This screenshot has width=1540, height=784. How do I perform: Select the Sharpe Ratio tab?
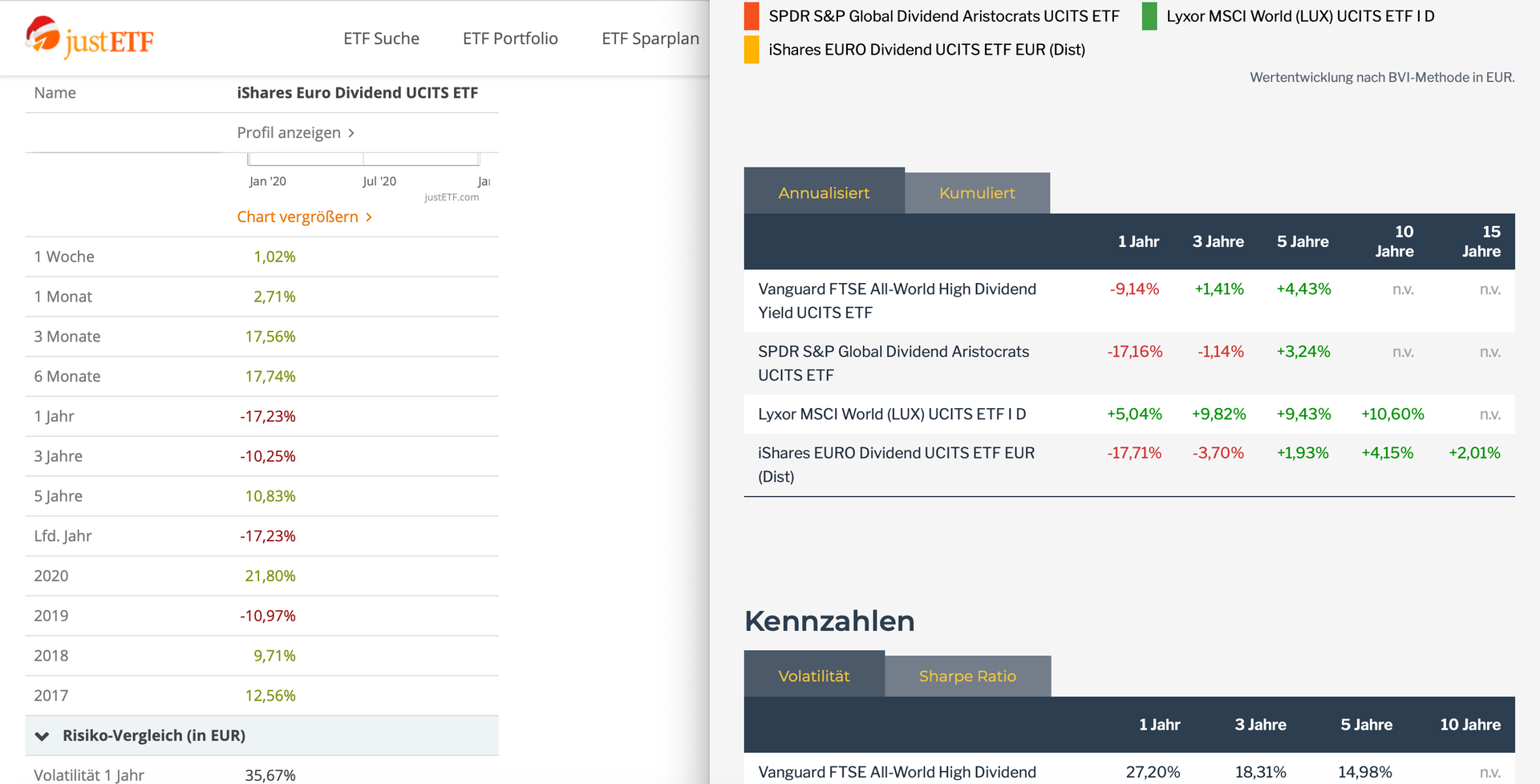[967, 676]
